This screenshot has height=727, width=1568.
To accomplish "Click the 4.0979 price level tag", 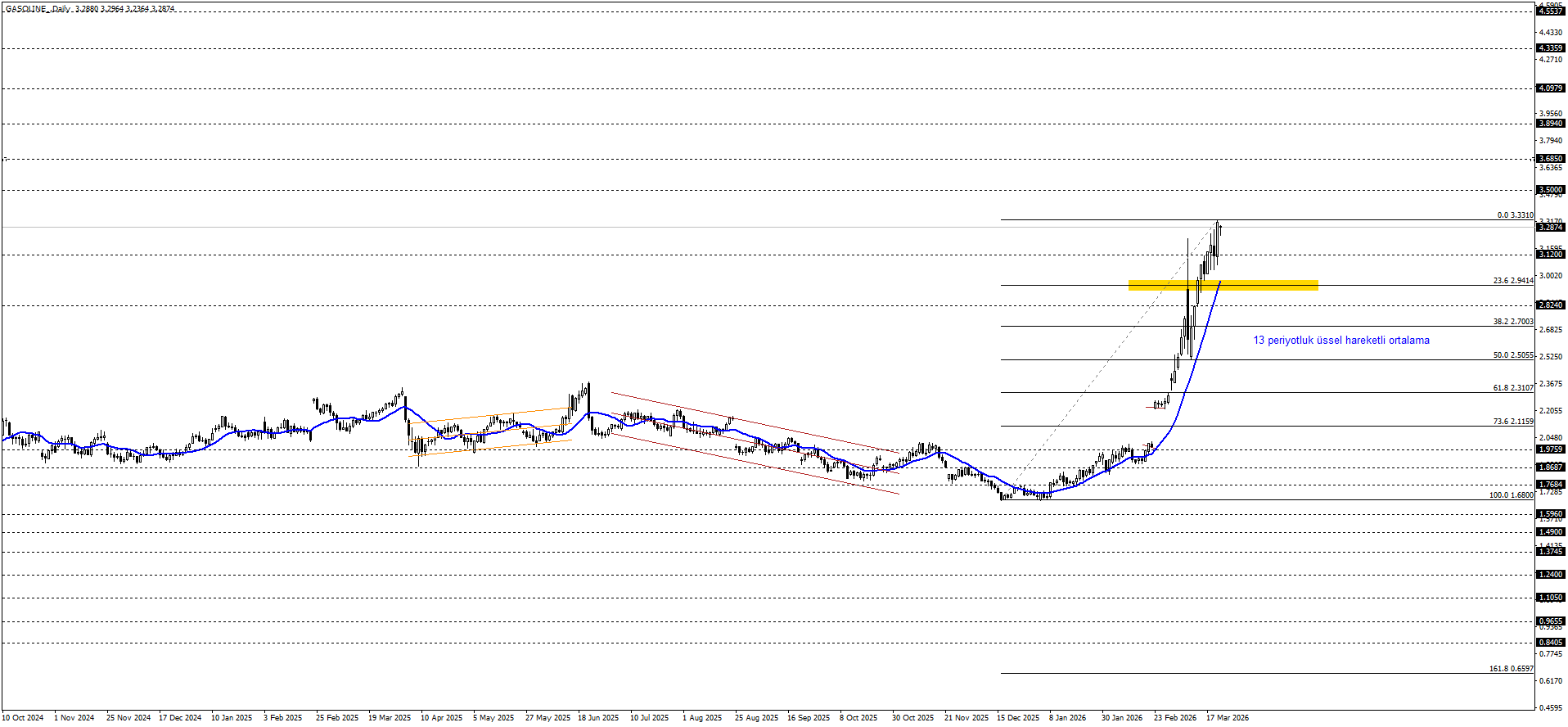I will coord(1551,88).
